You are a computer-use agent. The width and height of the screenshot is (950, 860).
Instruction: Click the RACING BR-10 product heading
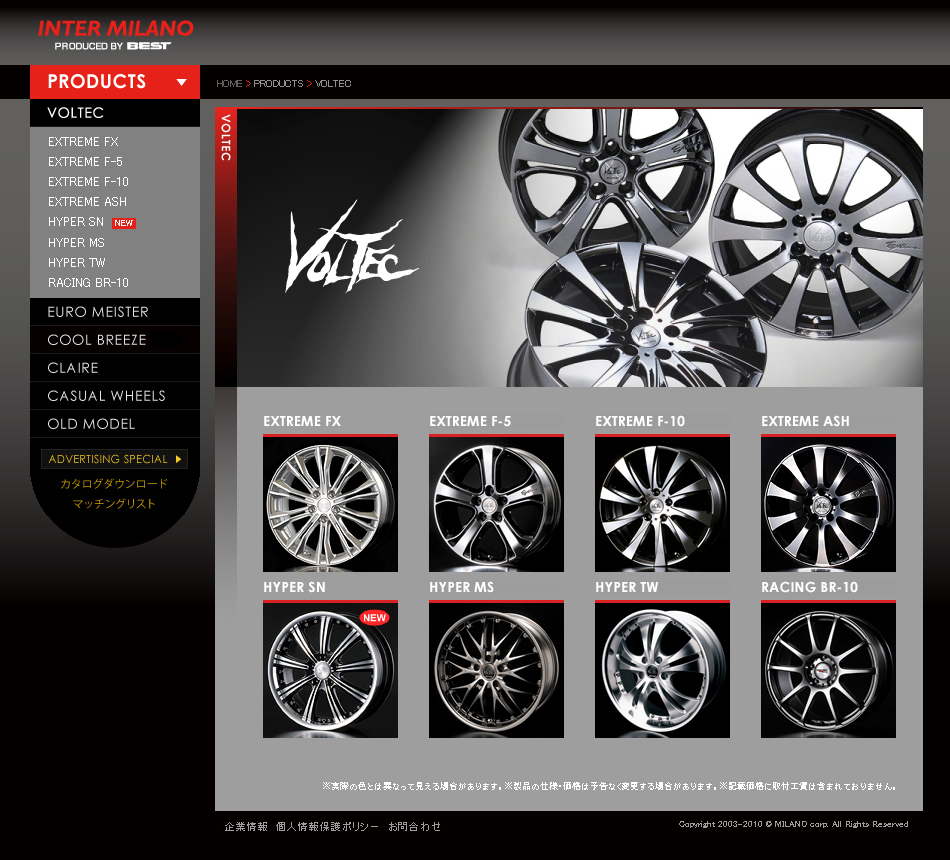(x=809, y=587)
